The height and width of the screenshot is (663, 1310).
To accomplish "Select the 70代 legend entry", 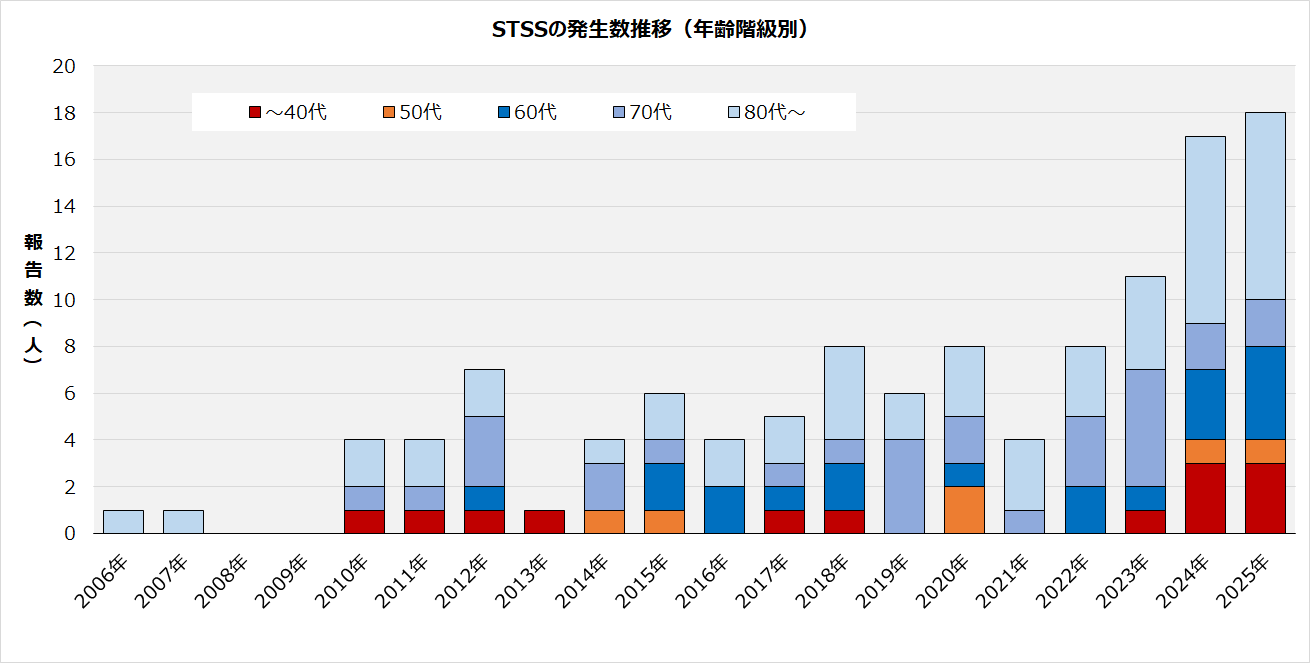I will coord(642,113).
